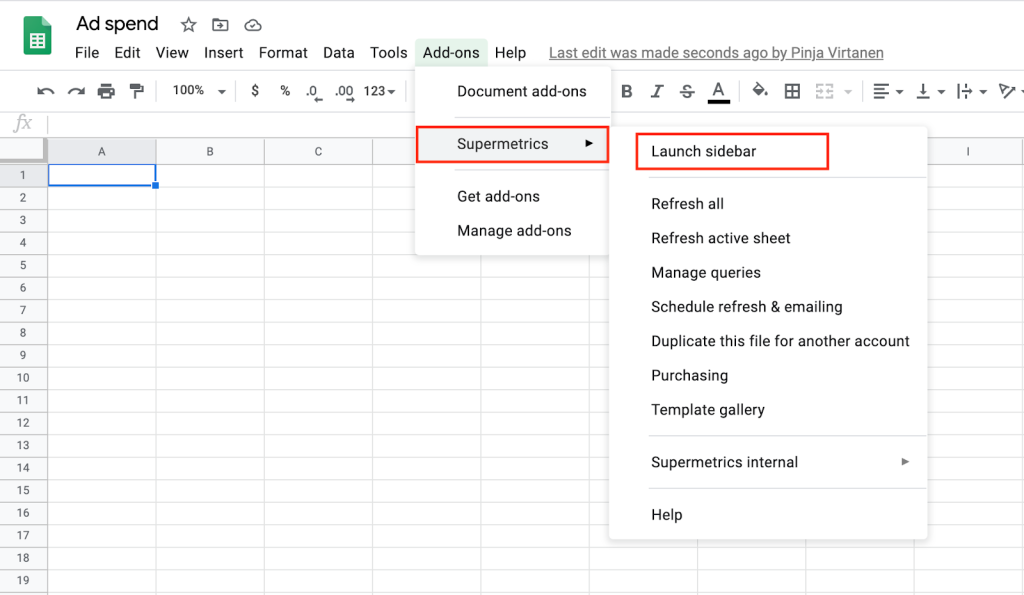Toggle strikethrough formatting
The width and height of the screenshot is (1024, 595).
click(687, 91)
